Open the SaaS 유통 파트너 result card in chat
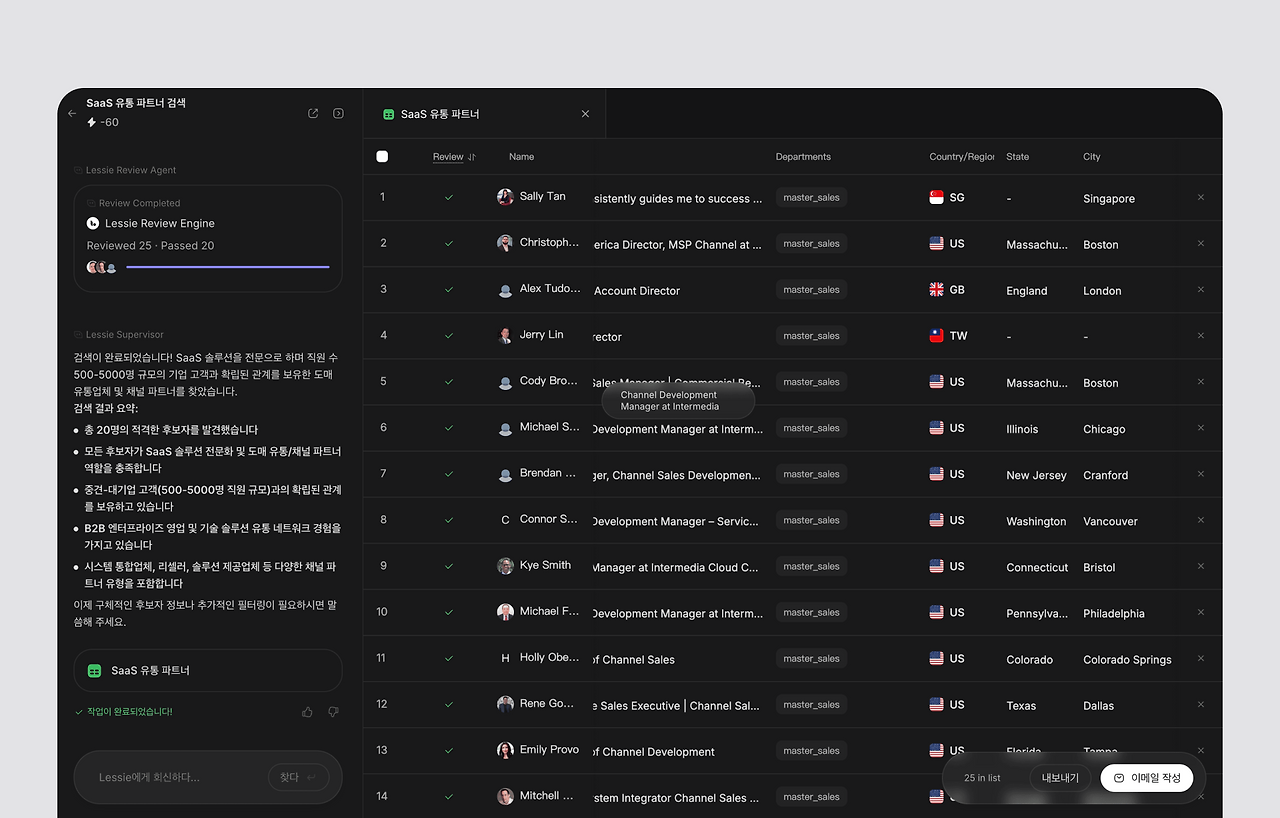 click(208, 671)
